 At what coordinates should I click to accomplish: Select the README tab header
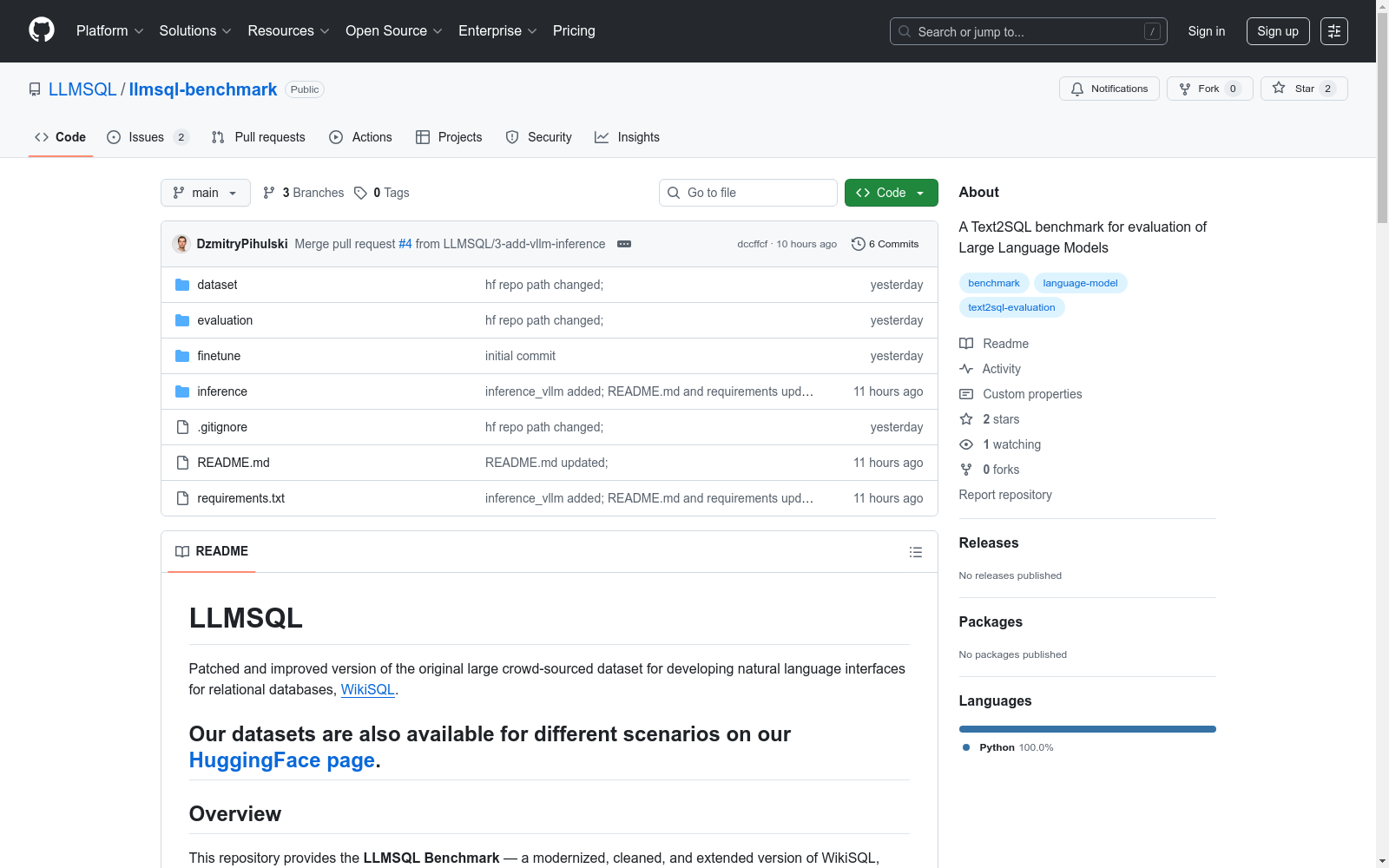212,551
